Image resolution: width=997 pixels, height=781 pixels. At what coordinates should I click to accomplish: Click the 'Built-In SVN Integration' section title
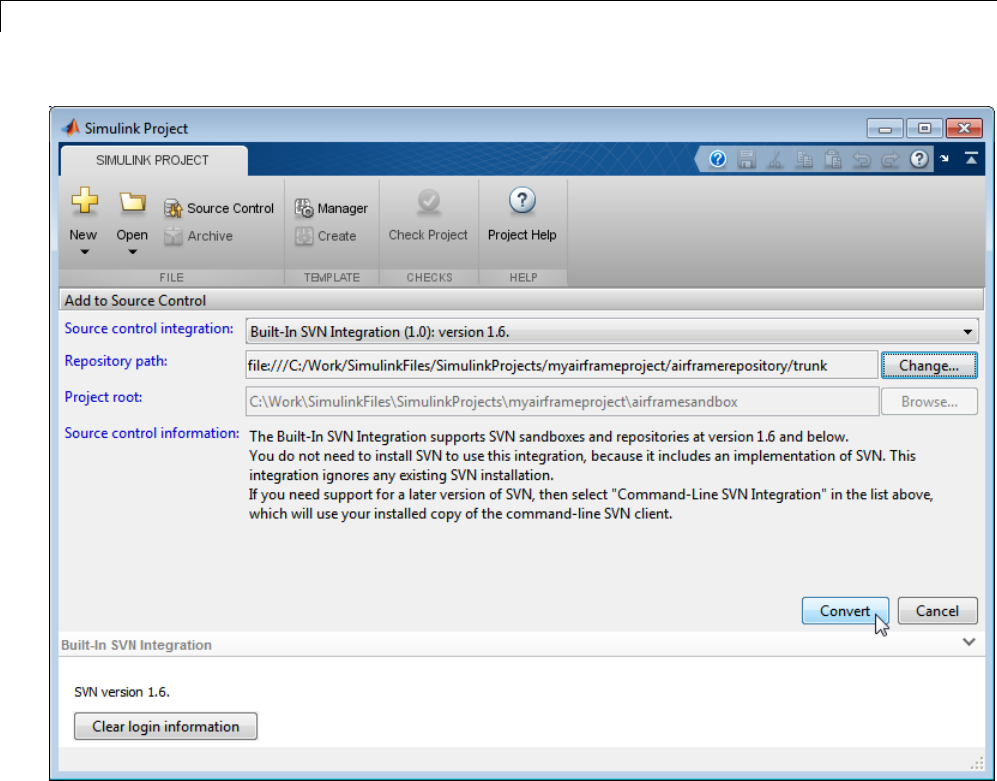pos(136,645)
